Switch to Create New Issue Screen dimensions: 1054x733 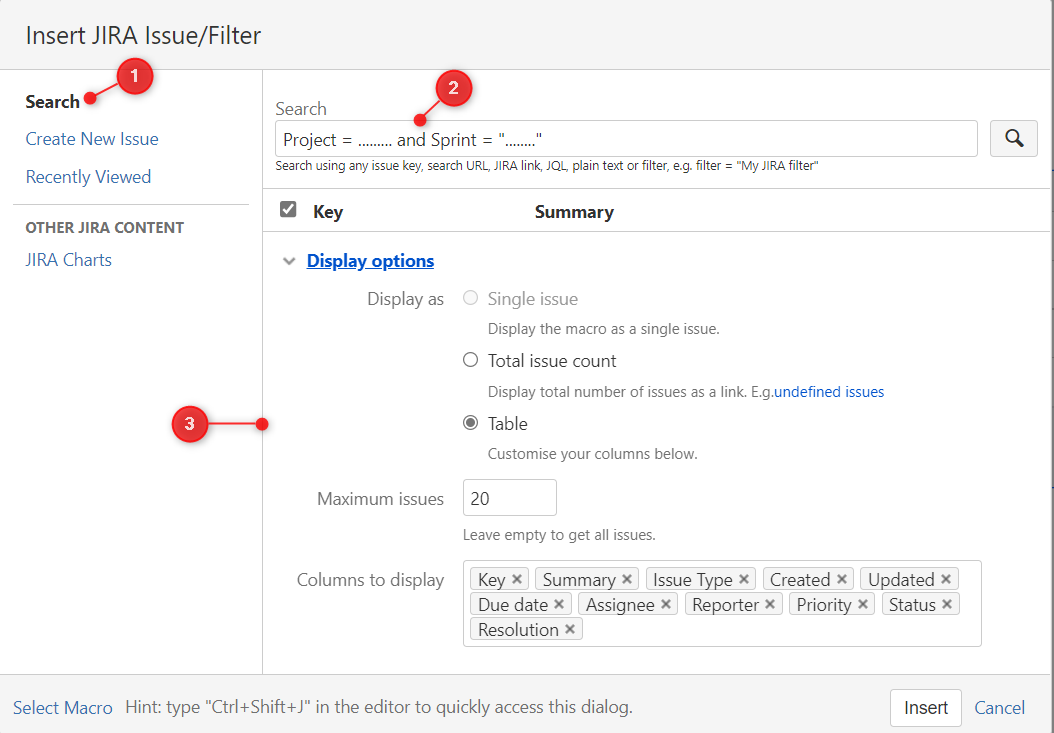(x=92, y=139)
